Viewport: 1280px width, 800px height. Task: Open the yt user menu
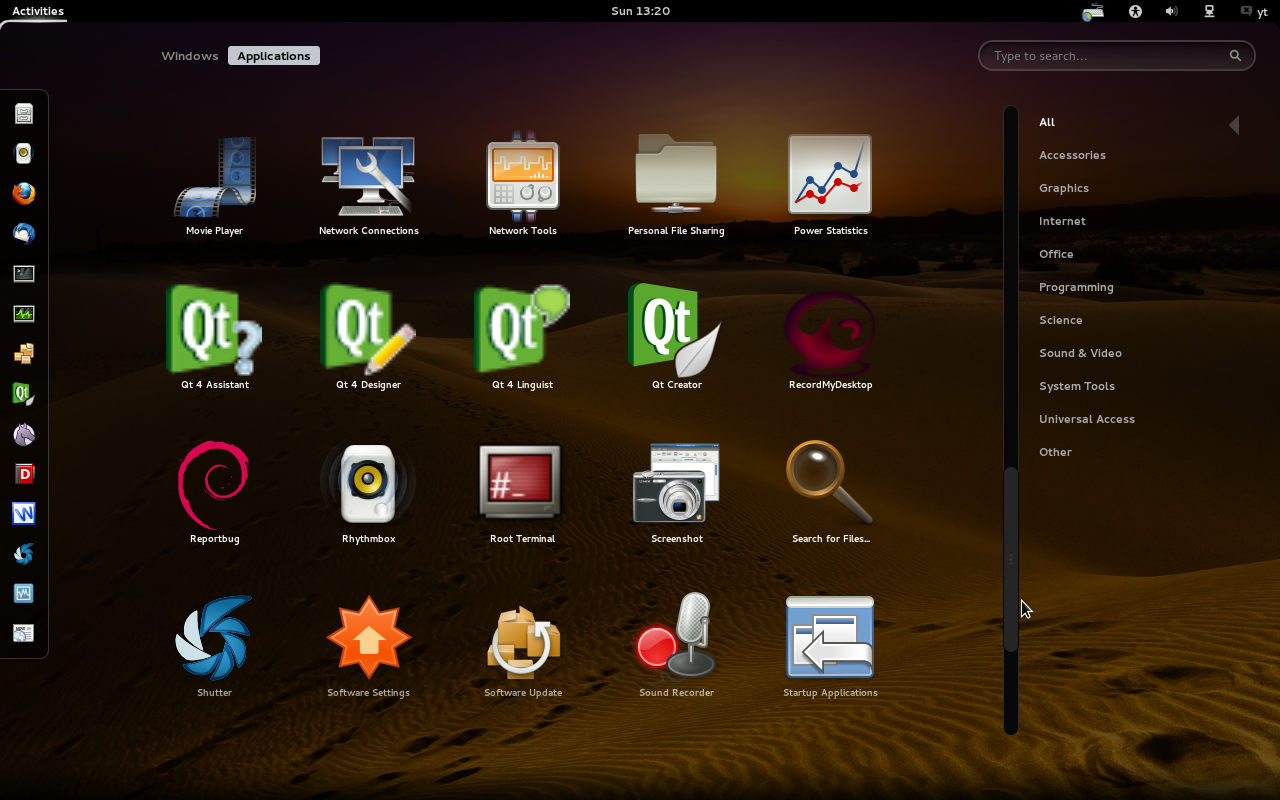[x=1255, y=12]
